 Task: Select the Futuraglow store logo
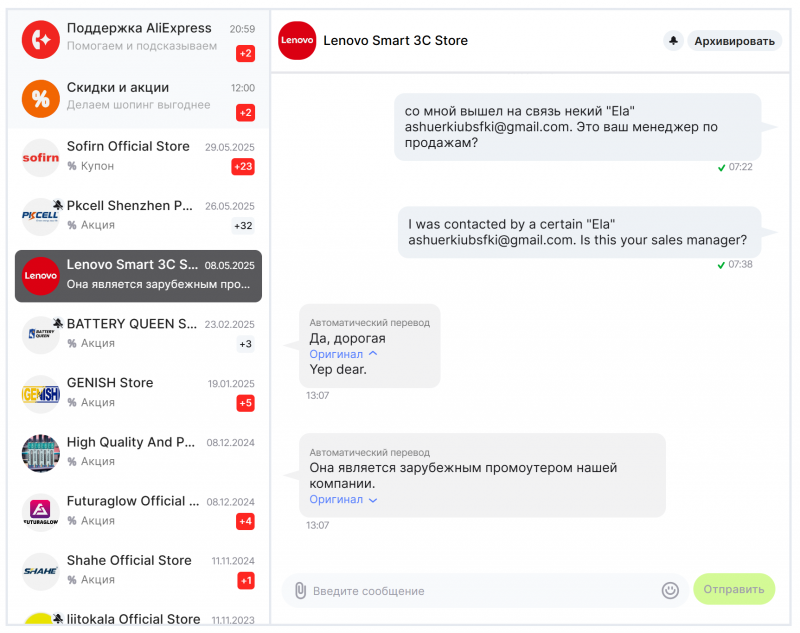tap(41, 513)
